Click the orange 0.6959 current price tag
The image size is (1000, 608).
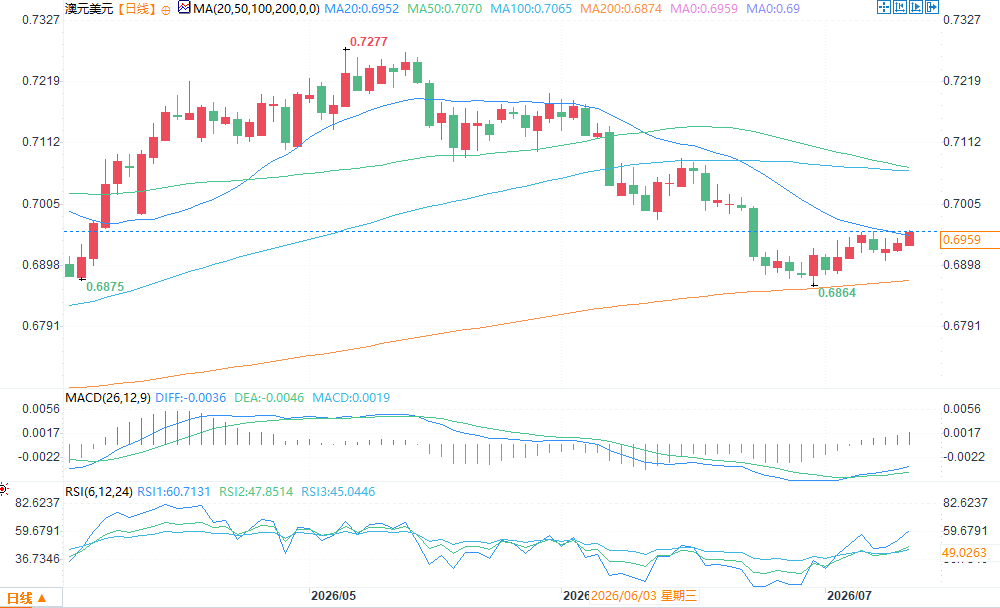coord(970,240)
